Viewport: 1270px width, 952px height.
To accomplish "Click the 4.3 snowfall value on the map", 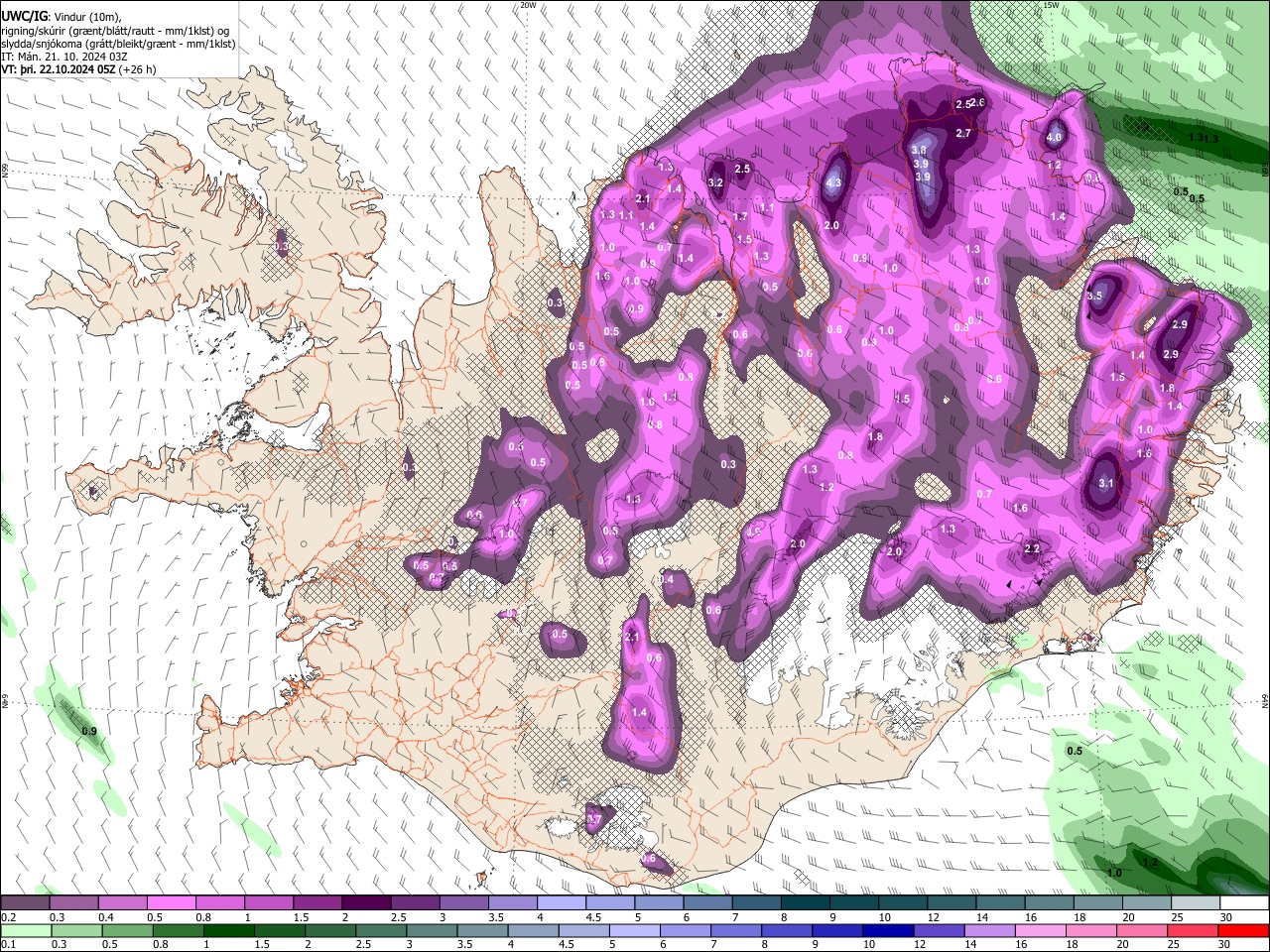I will pos(833,182).
